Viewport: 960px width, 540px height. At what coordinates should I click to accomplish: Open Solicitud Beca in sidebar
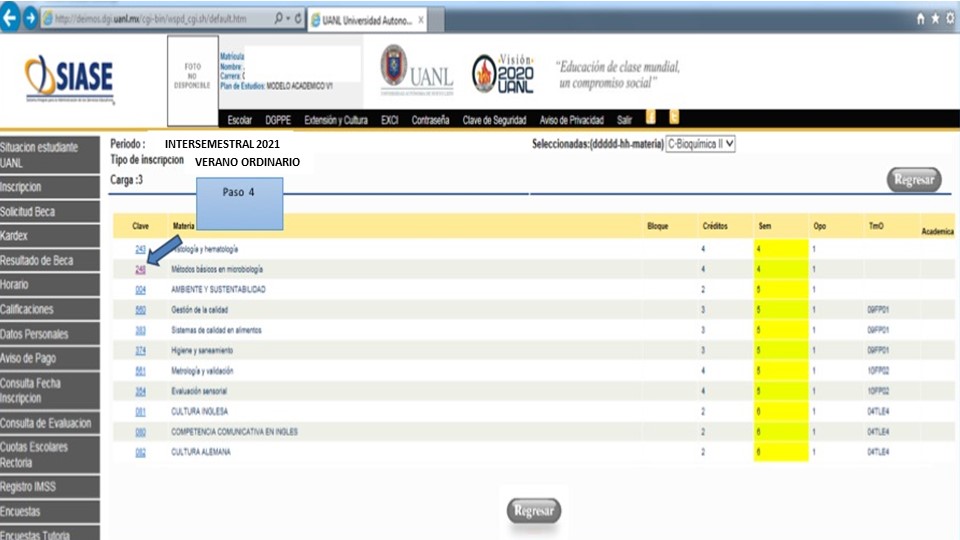point(50,211)
